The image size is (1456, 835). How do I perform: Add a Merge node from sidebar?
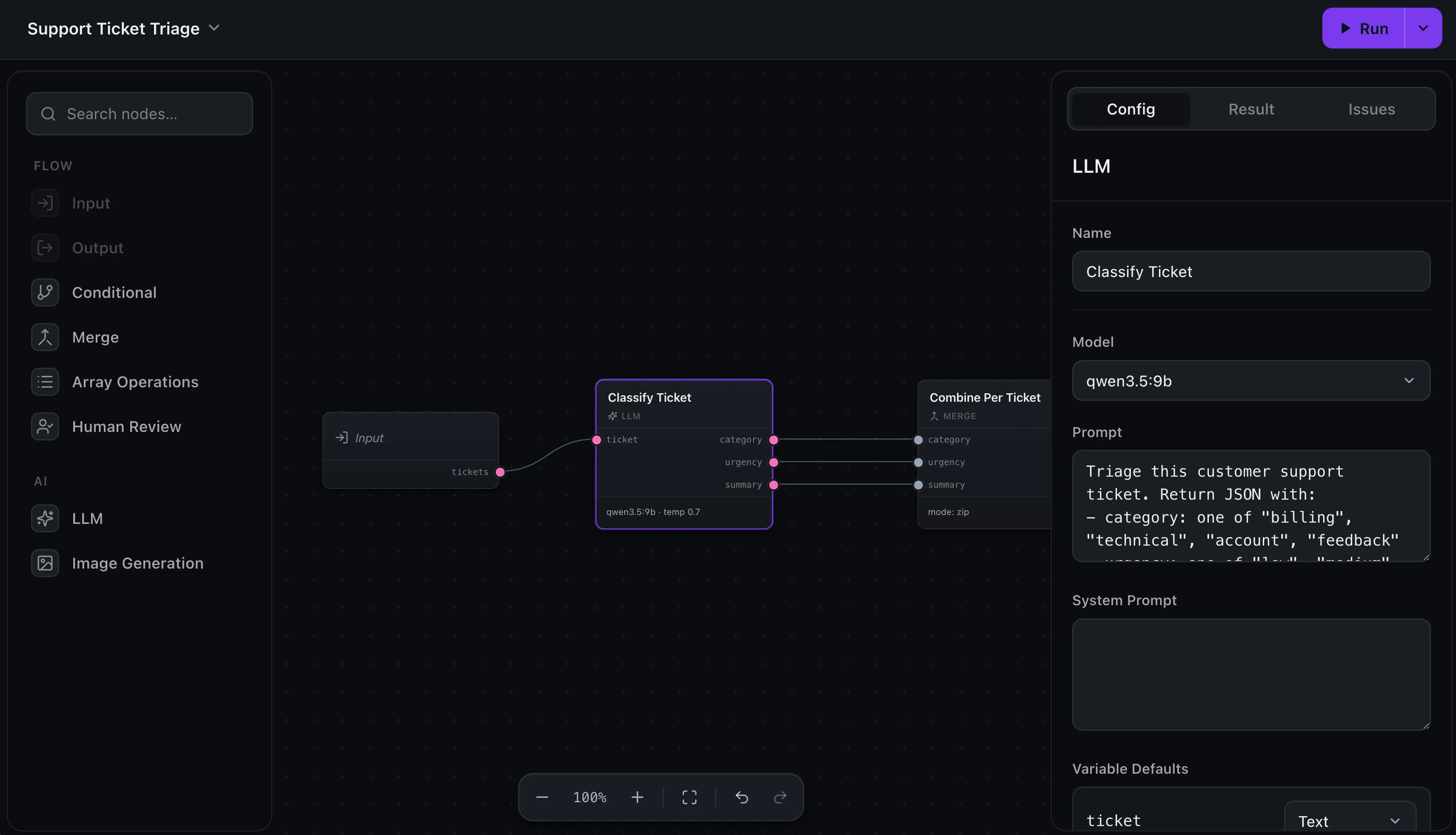click(139, 337)
